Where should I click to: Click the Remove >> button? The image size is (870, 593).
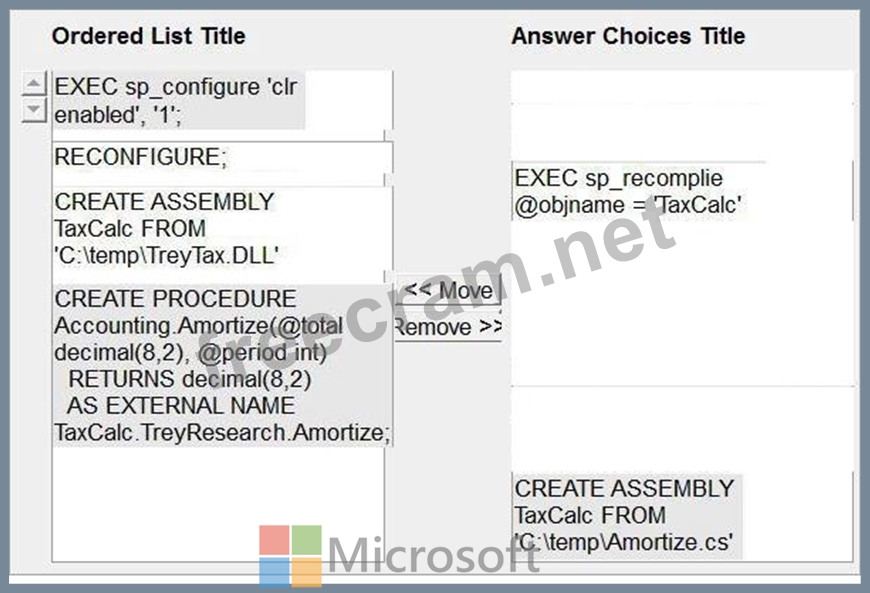448,327
